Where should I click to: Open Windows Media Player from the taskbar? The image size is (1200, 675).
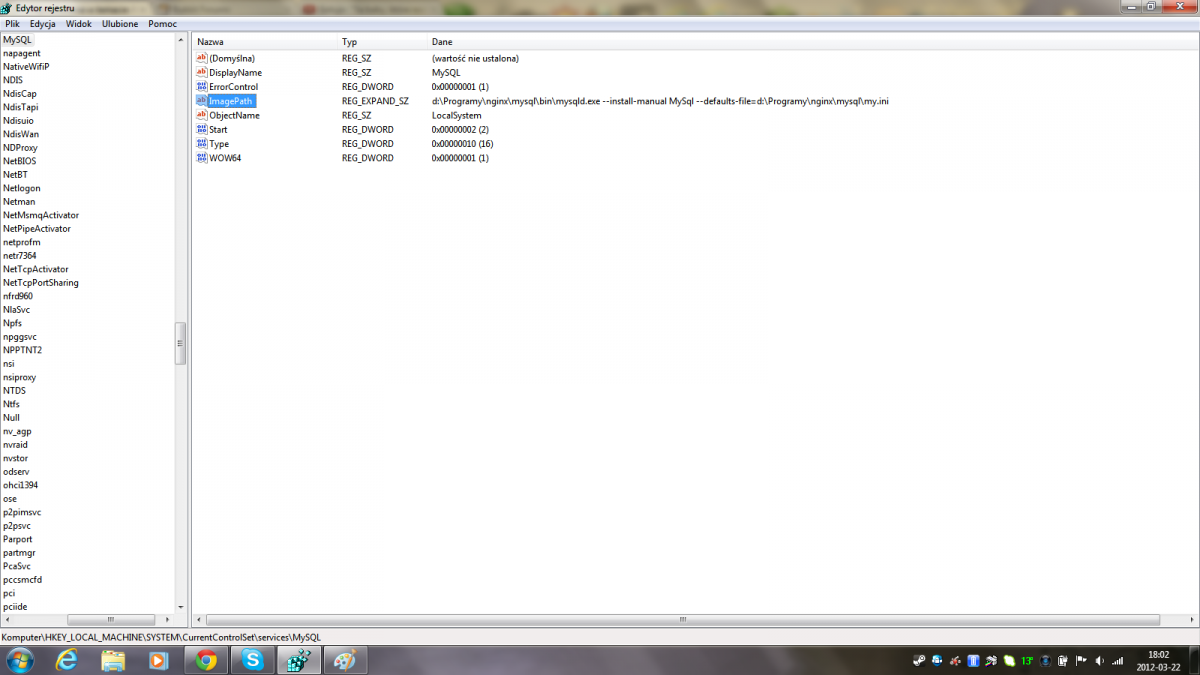[x=159, y=660]
